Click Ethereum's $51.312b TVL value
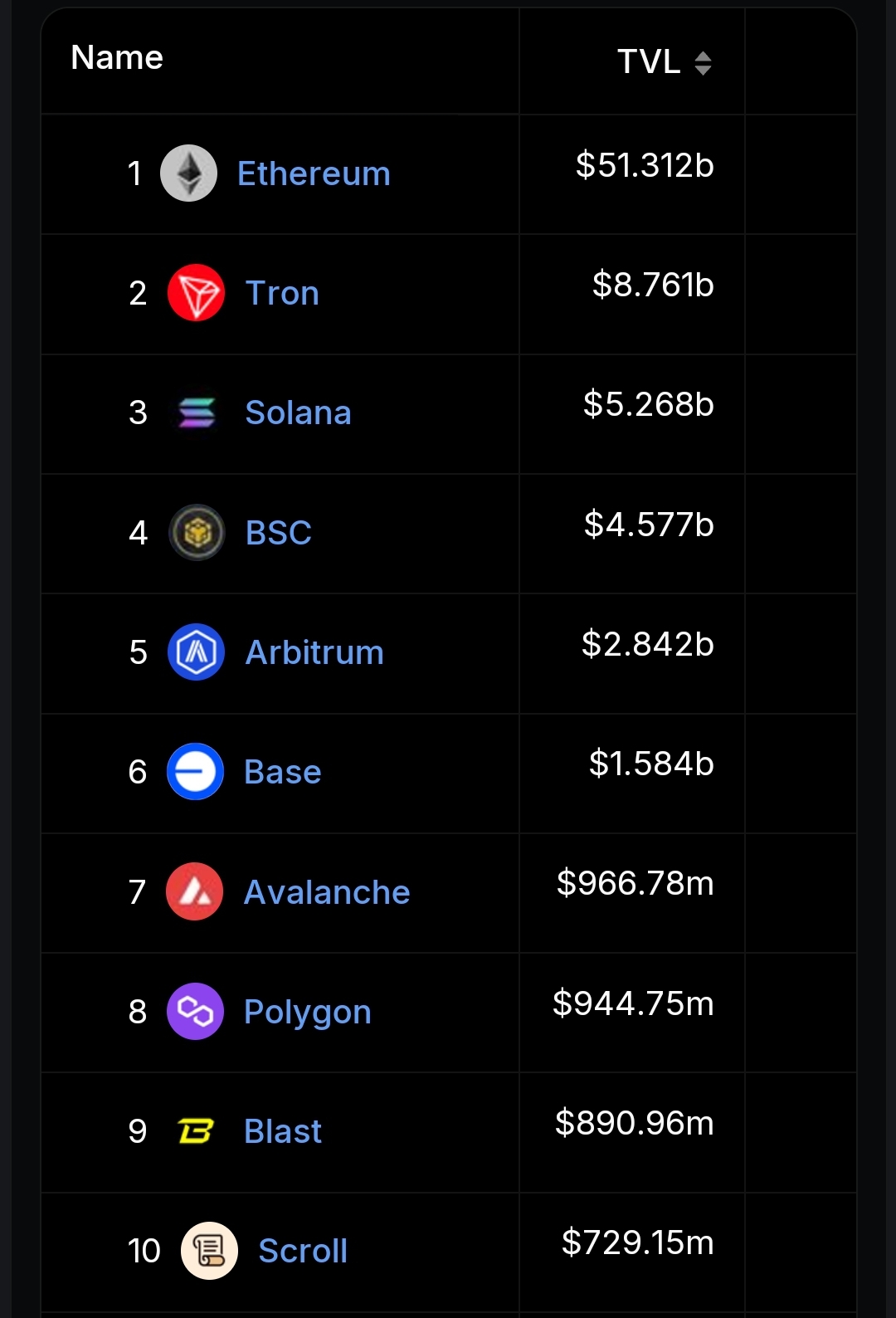 (645, 165)
